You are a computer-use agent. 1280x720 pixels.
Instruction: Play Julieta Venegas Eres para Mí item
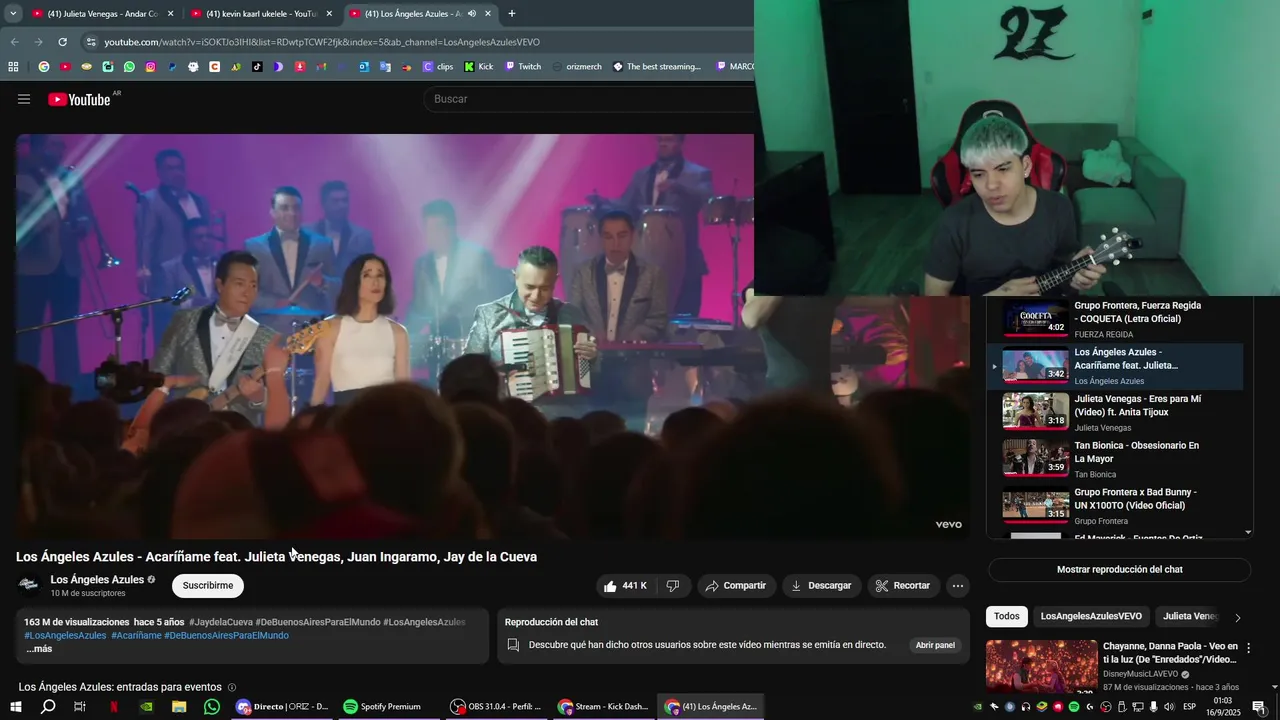(1115, 412)
